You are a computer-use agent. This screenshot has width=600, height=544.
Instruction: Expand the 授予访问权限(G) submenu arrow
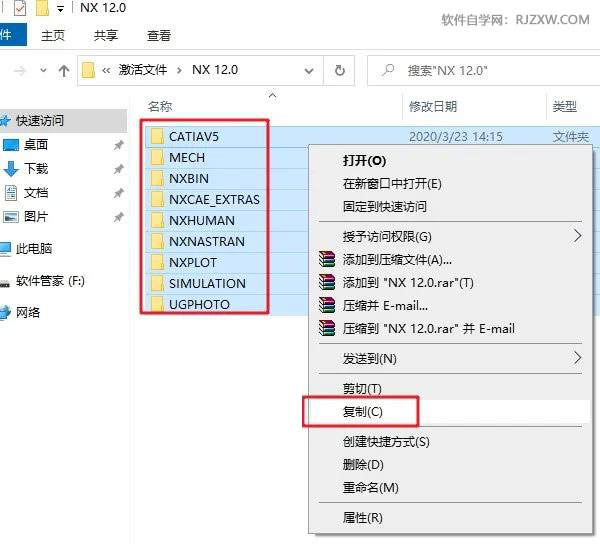577,236
